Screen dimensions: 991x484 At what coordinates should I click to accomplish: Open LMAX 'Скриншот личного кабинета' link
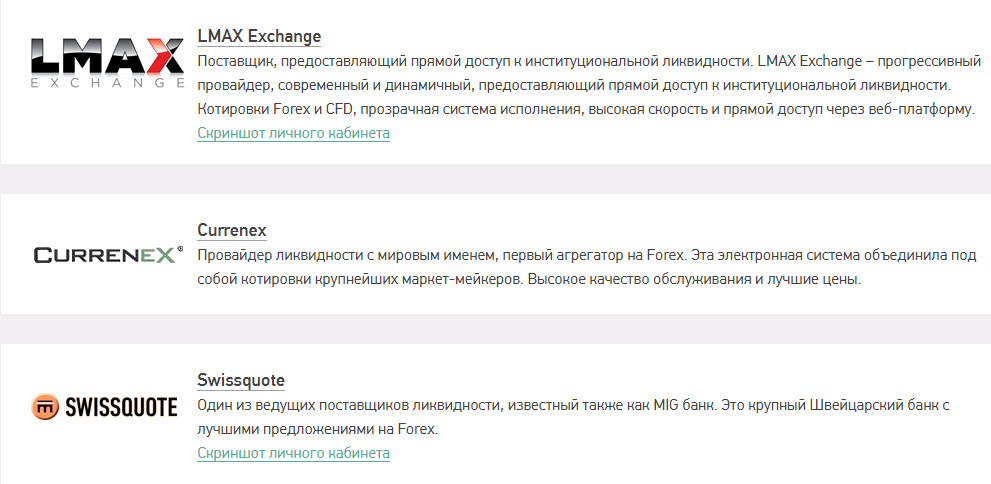(293, 133)
